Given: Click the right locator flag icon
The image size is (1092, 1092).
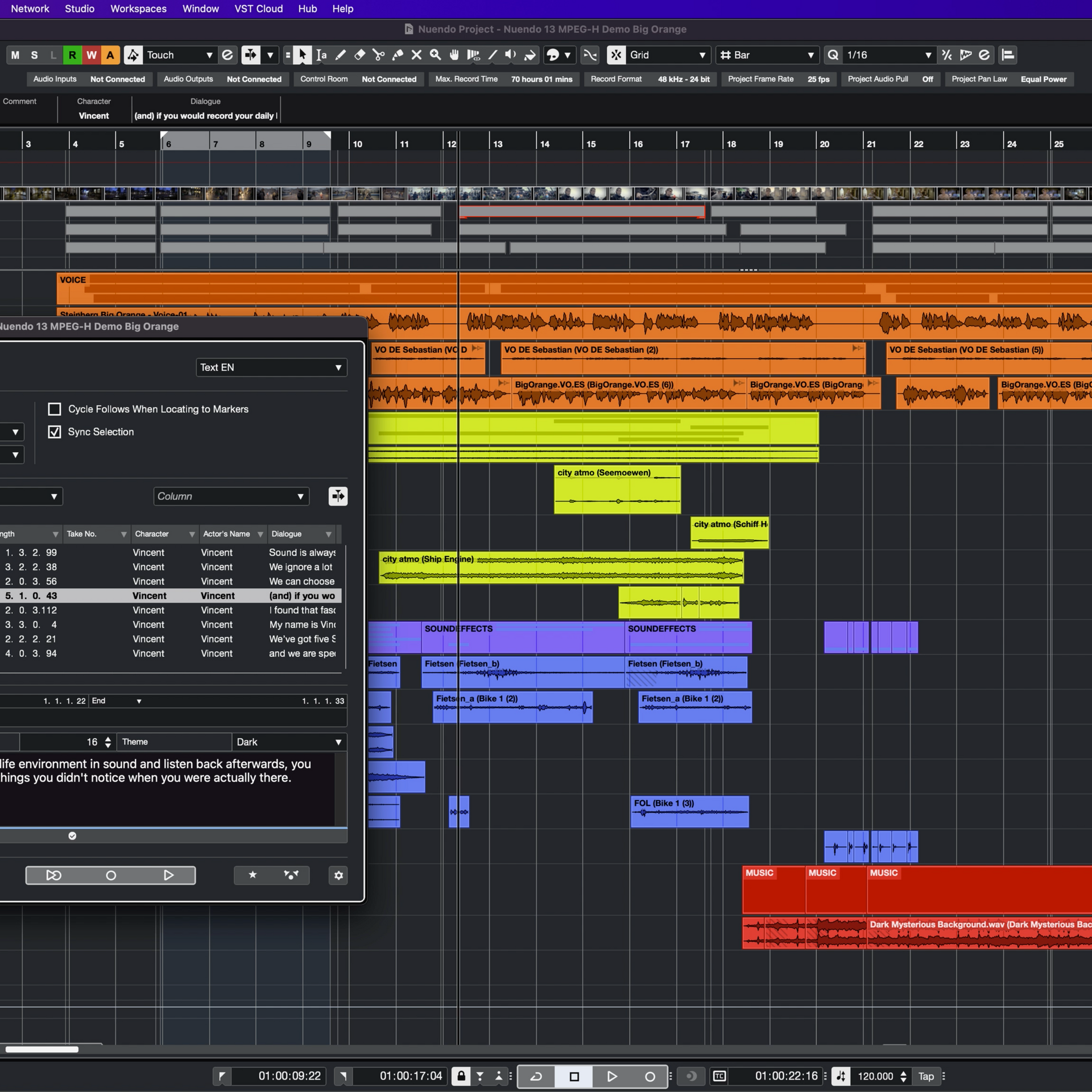Looking at the screenshot, I should (x=343, y=1076).
